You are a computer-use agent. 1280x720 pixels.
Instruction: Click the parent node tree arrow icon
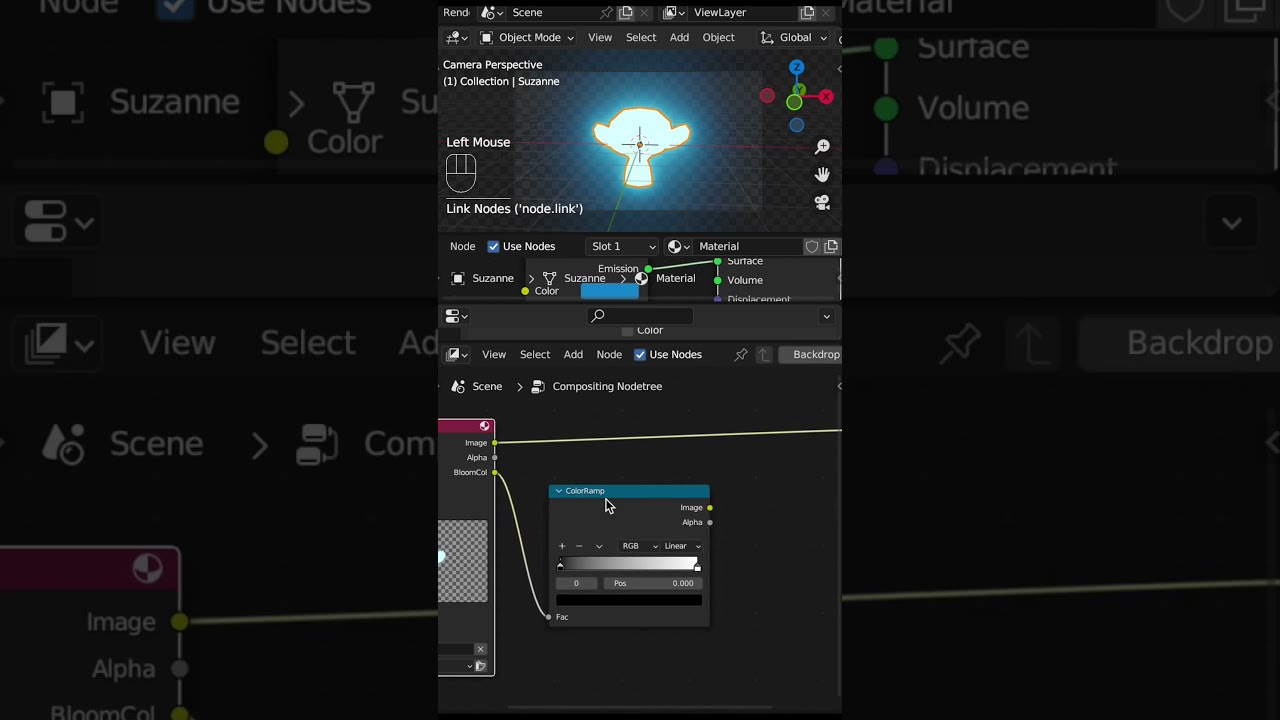click(x=764, y=355)
